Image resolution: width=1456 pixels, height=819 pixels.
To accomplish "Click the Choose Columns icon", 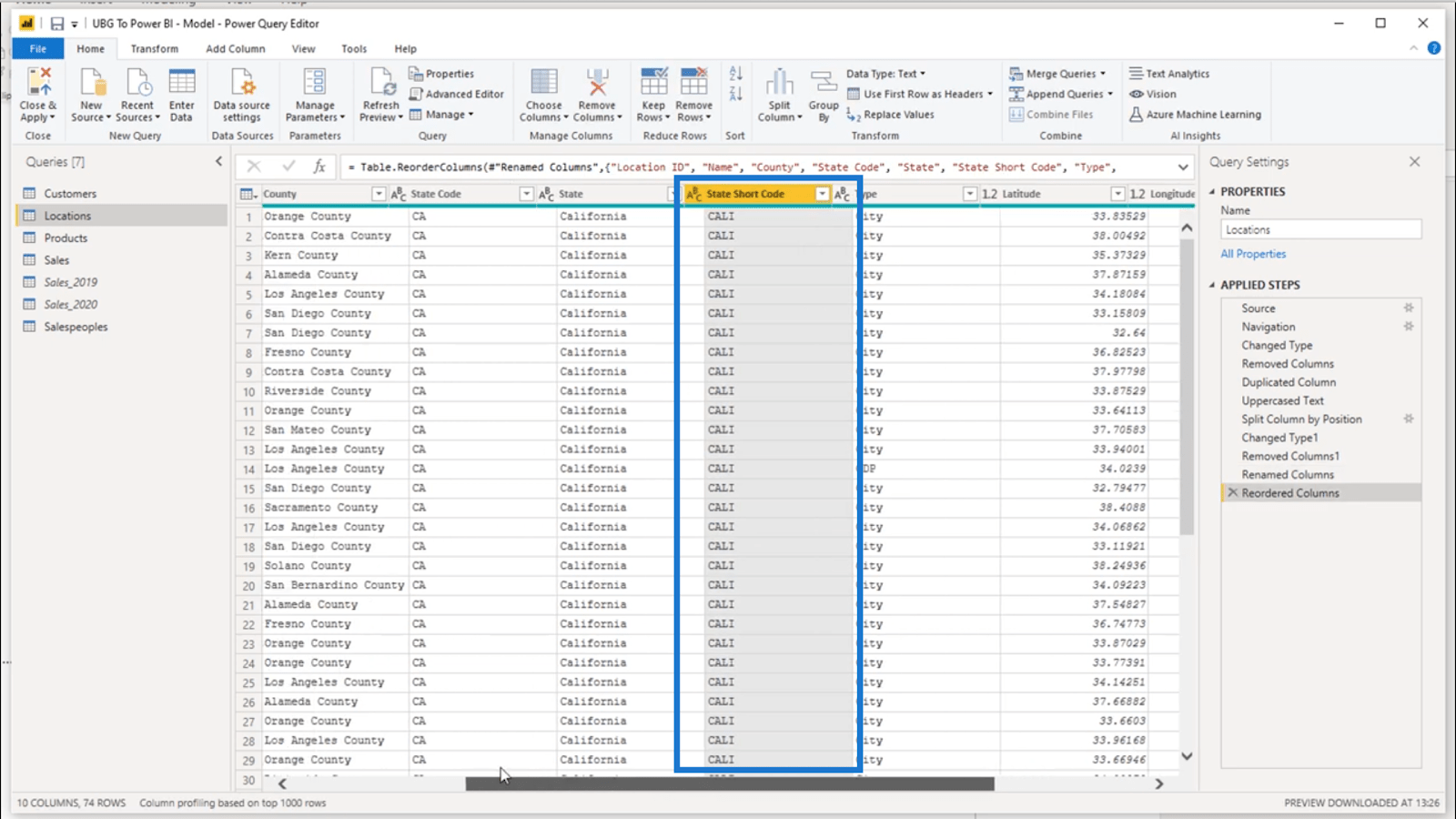I will 544,82.
